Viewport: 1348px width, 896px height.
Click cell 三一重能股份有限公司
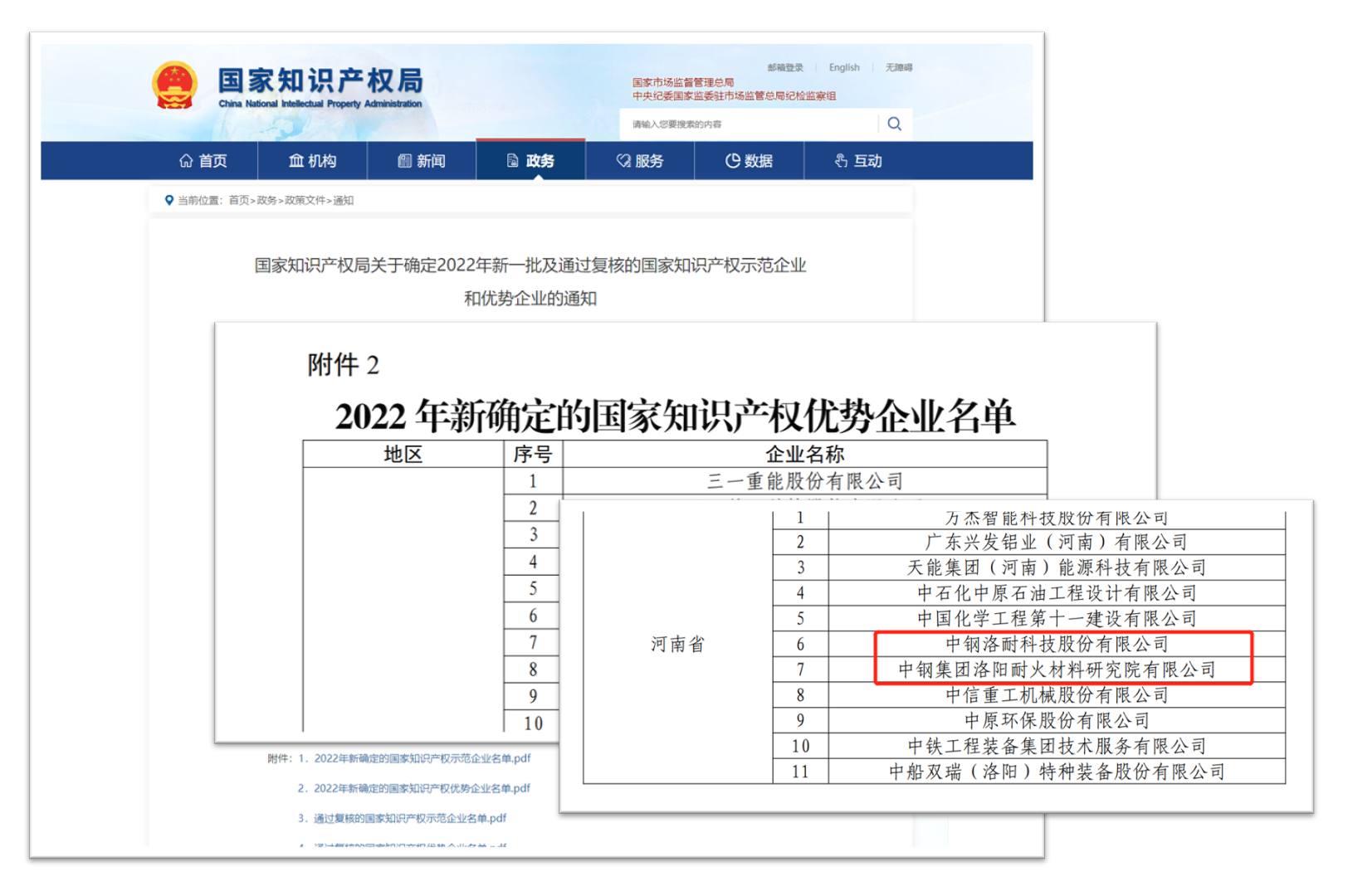pos(804,481)
